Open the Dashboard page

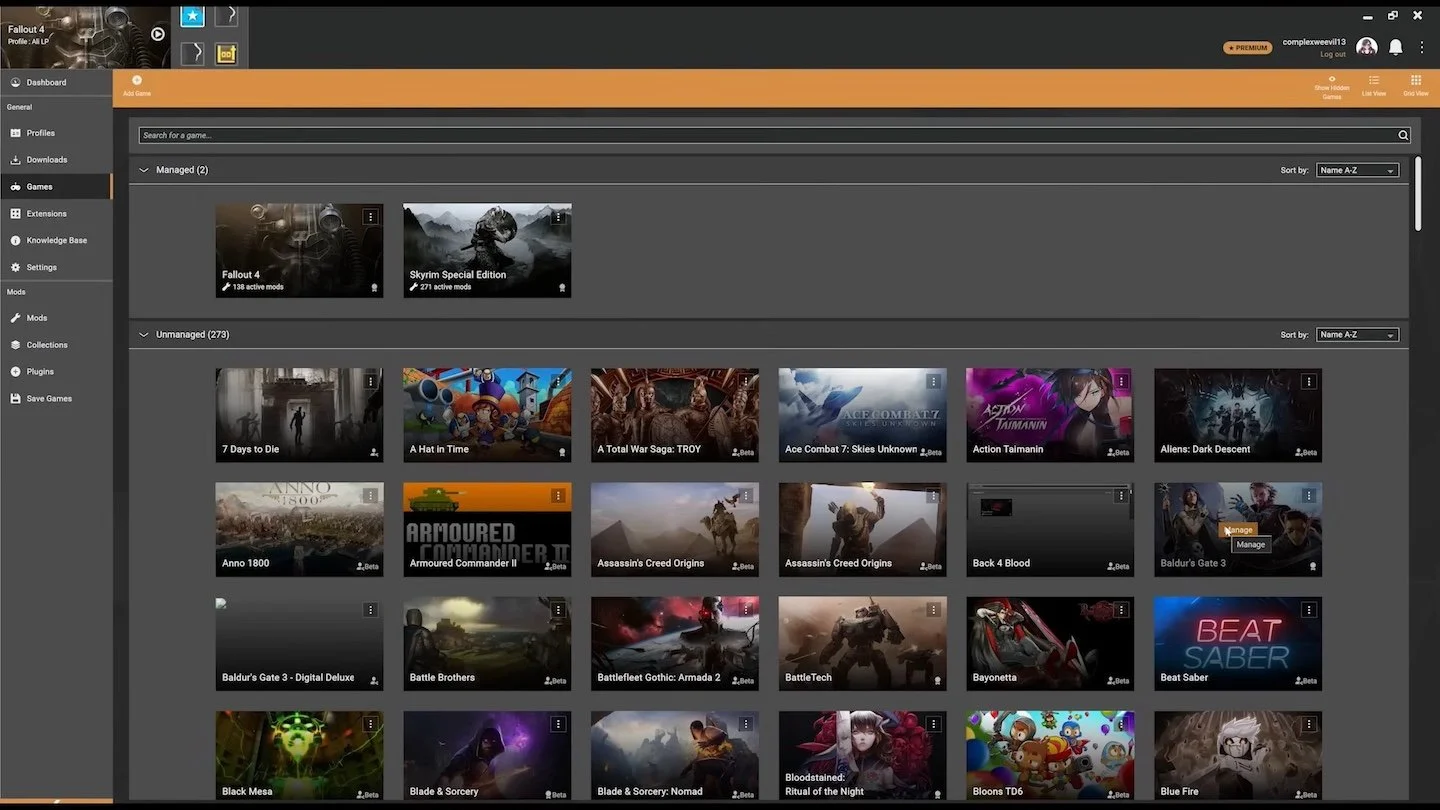[x=56, y=82]
